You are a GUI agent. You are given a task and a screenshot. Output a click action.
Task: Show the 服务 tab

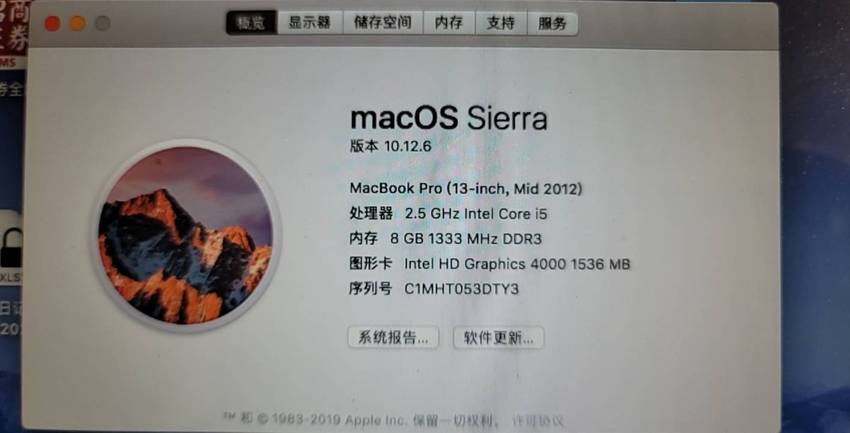[552, 23]
